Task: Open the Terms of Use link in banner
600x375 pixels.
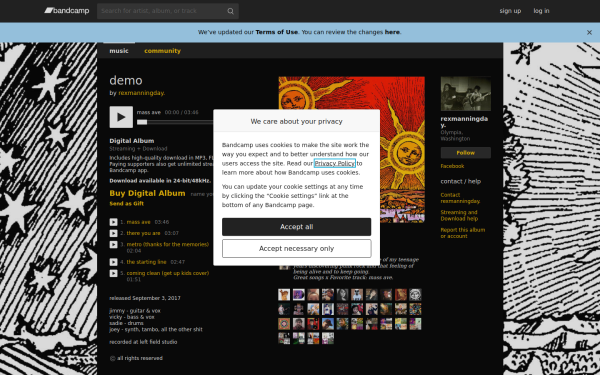Action: click(276, 32)
